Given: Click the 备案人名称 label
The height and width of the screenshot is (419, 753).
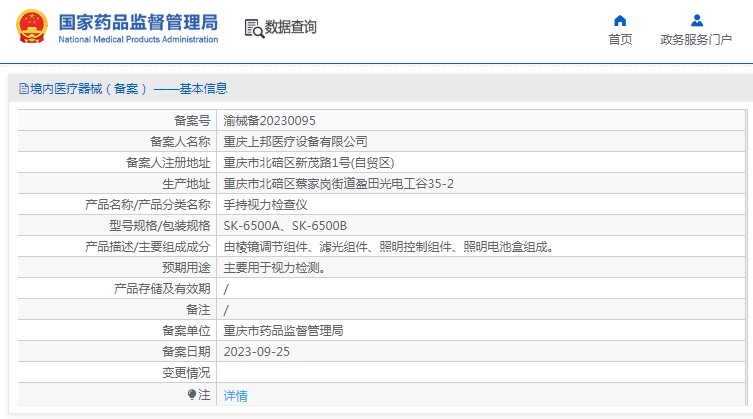Looking at the screenshot, I should point(180,141).
